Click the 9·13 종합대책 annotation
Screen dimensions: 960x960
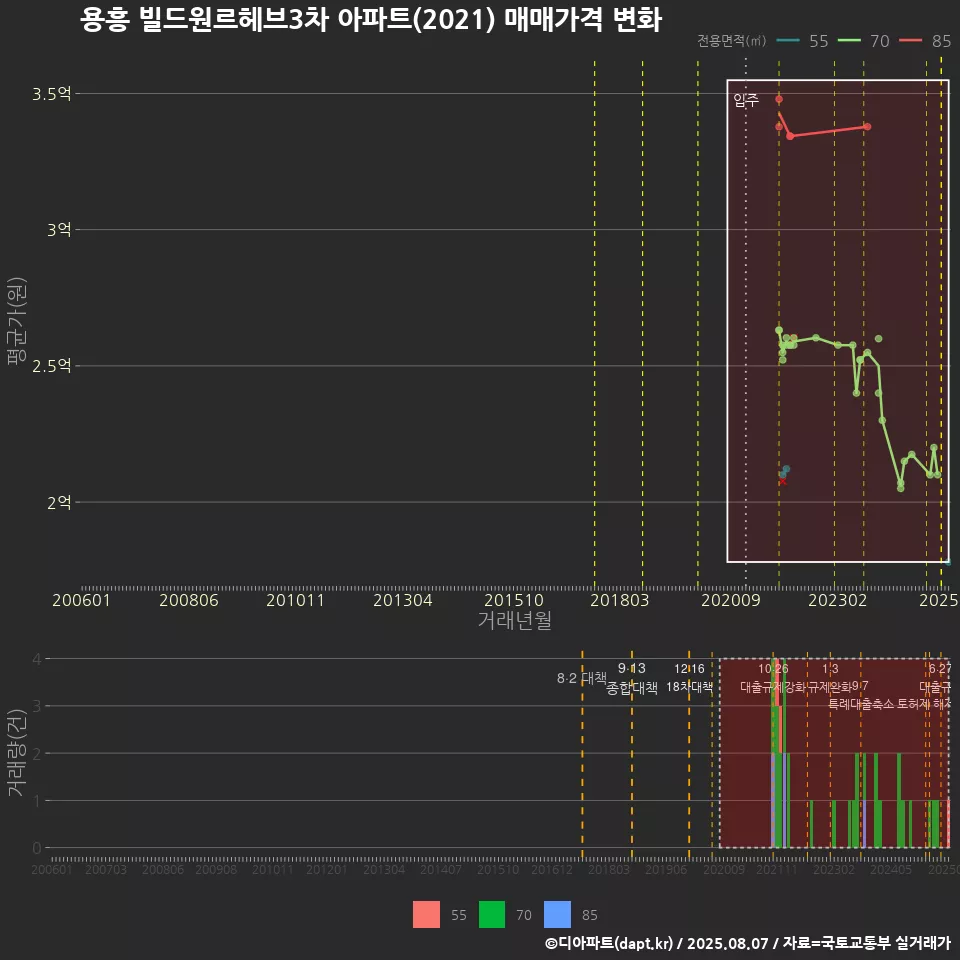click(632, 678)
